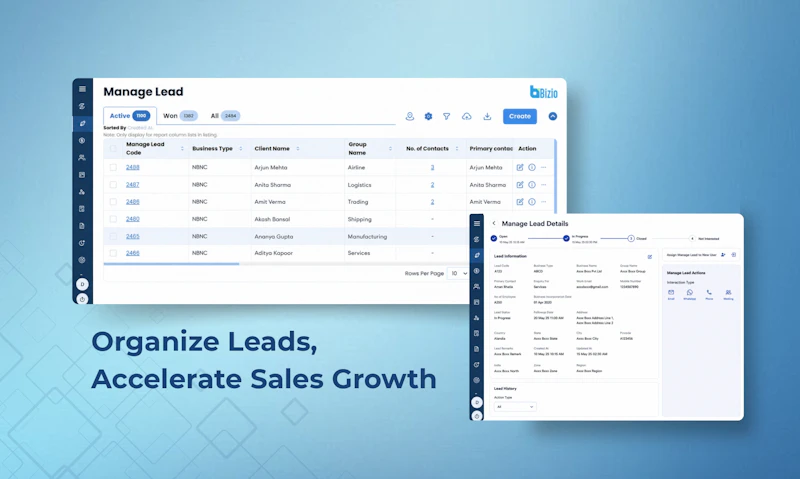800x479 pixels.
Task: Open hamburger menu in Lead Details window
Action: point(477,223)
